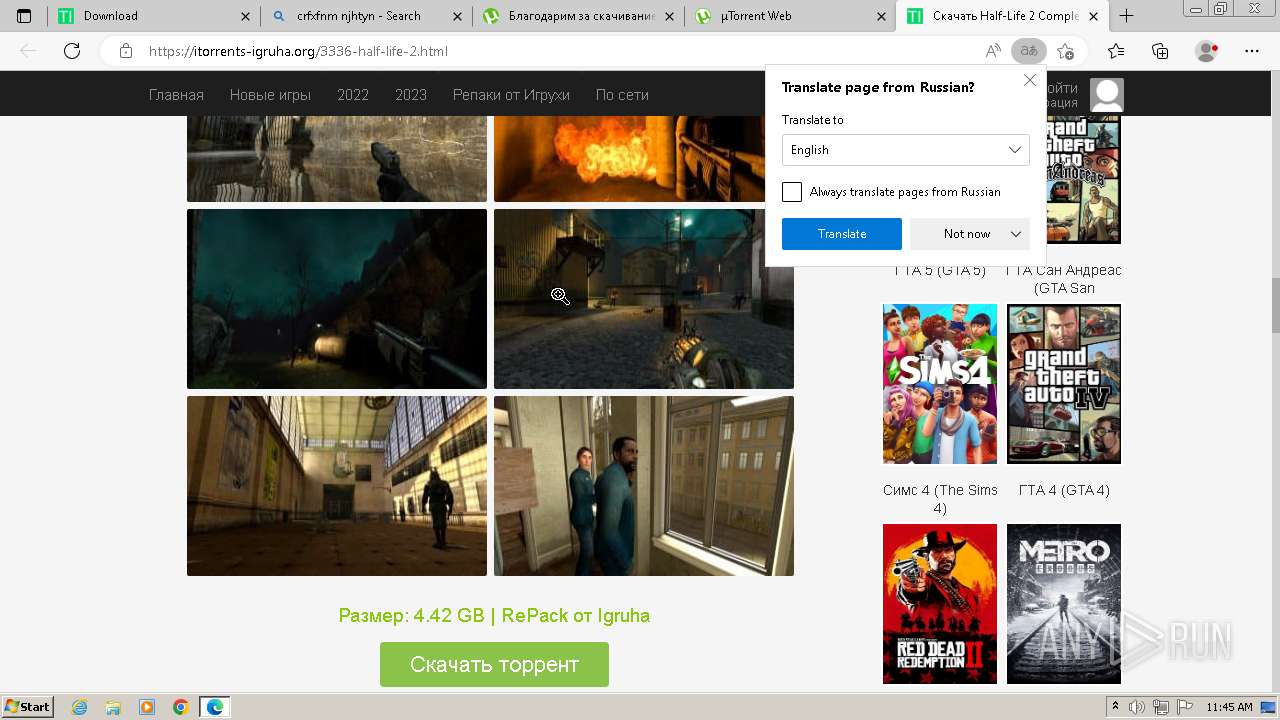
Task: Open Новые игры in the site menu
Action: (270, 95)
